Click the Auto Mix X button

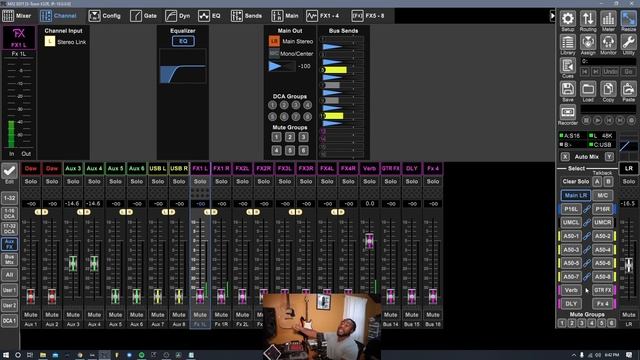point(565,157)
